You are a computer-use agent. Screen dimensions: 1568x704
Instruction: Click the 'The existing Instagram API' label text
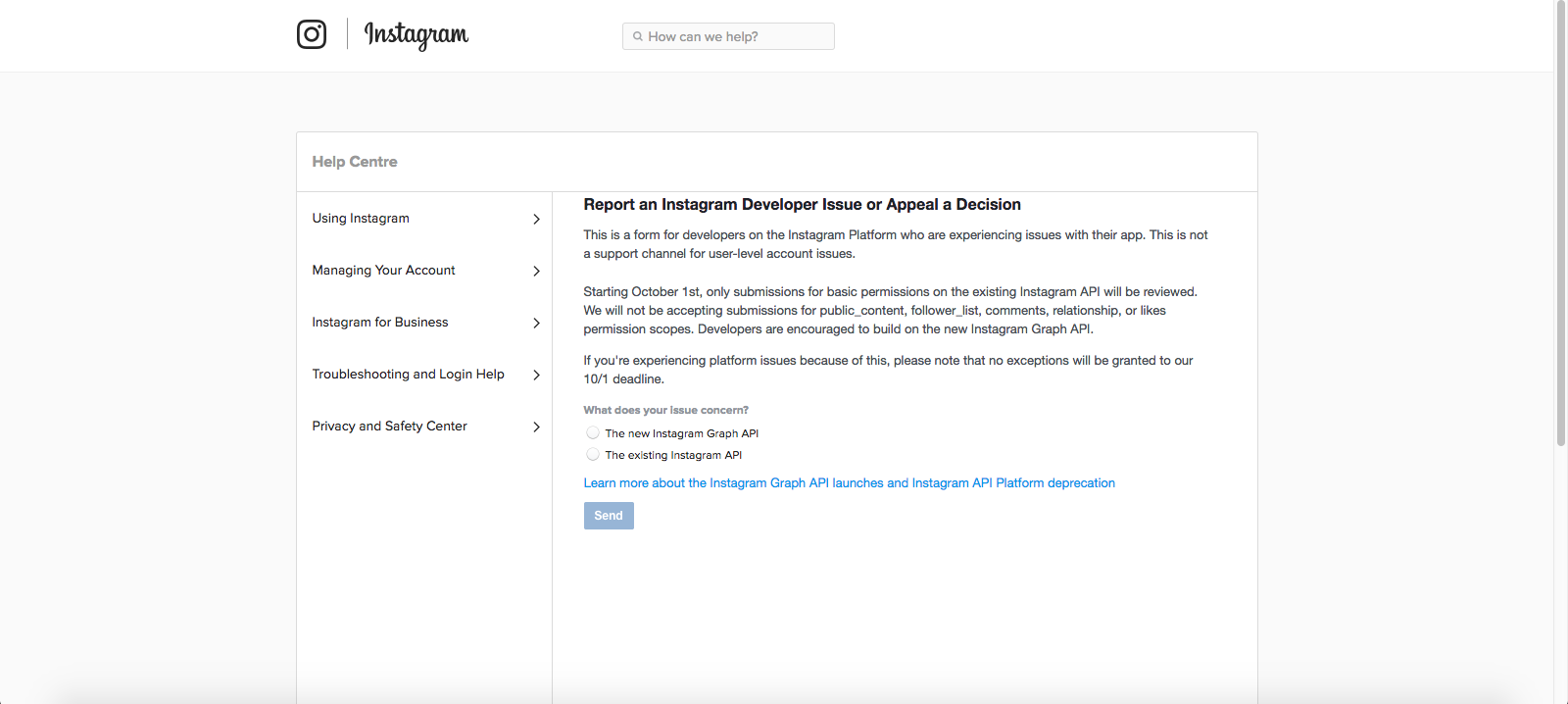[x=673, y=455]
